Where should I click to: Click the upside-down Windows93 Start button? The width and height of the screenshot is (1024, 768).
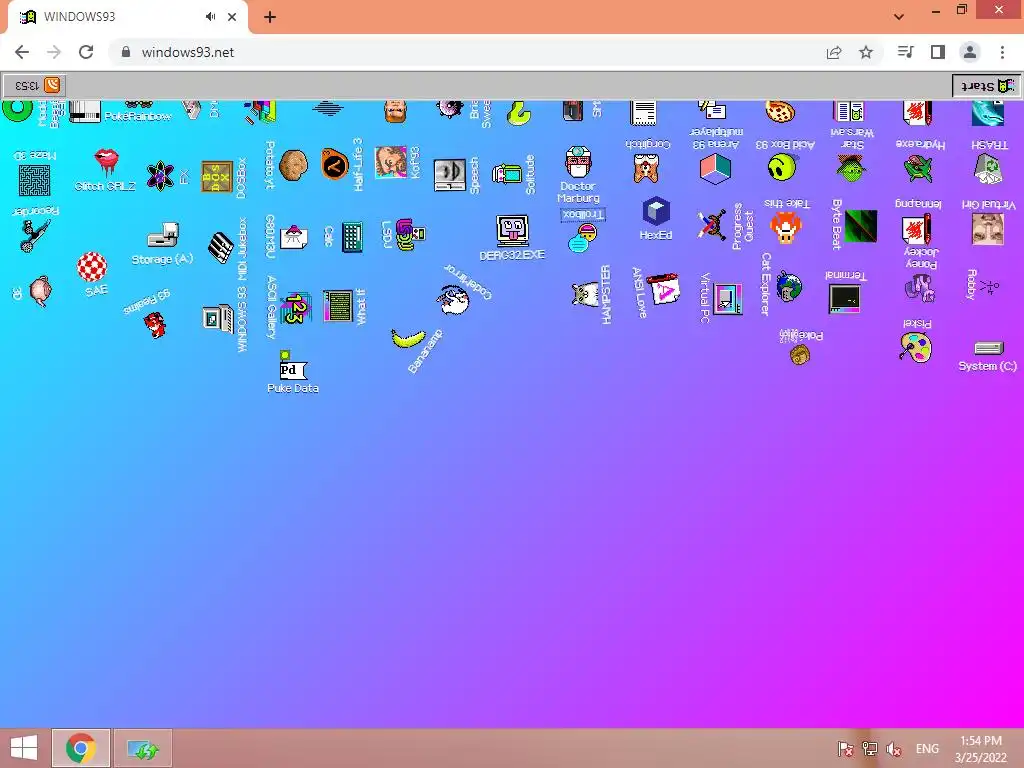coord(986,86)
